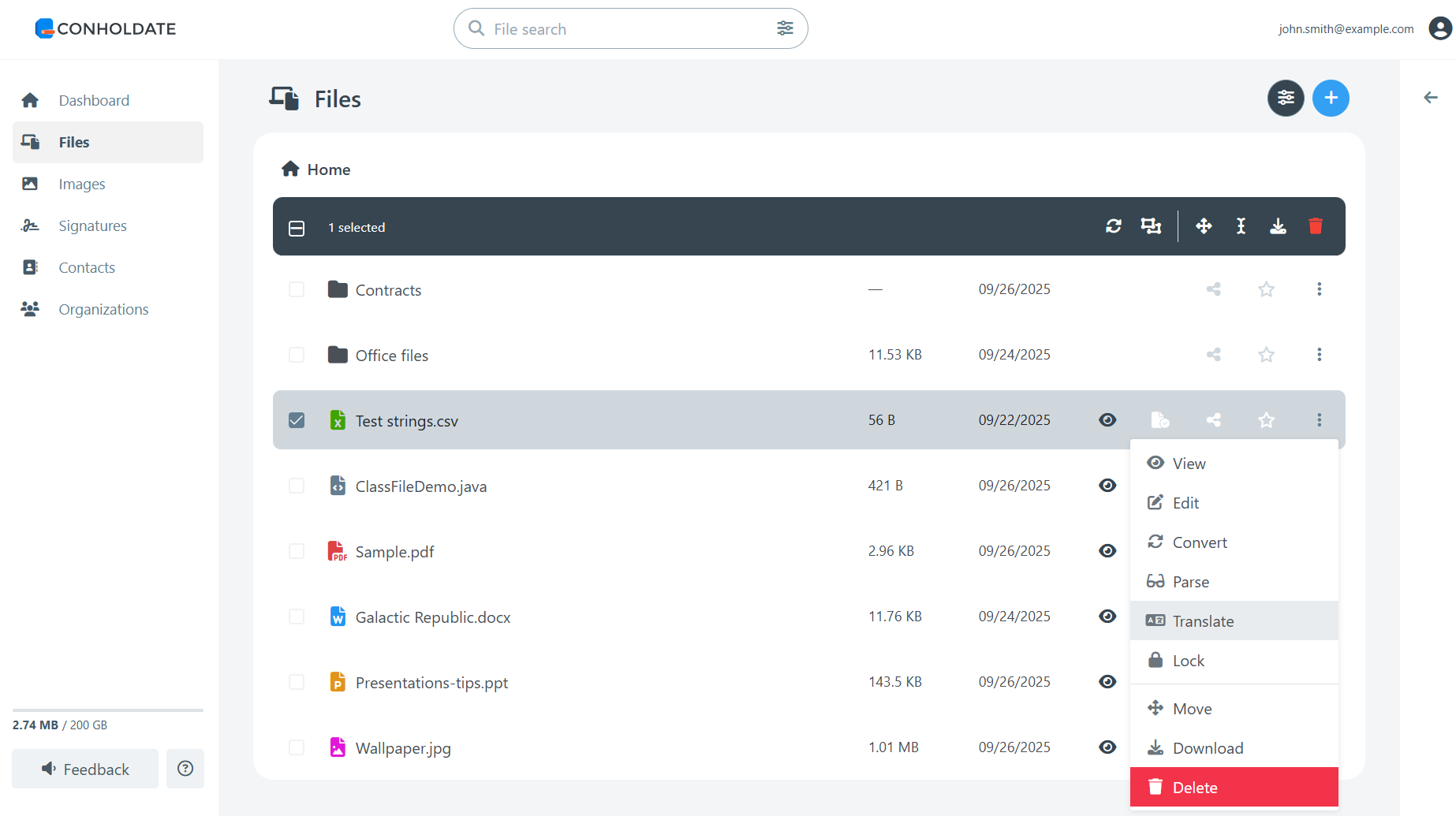Viewport: 1456px width, 816px height.
Task: Star the Contracts folder as favorite
Action: (x=1266, y=289)
